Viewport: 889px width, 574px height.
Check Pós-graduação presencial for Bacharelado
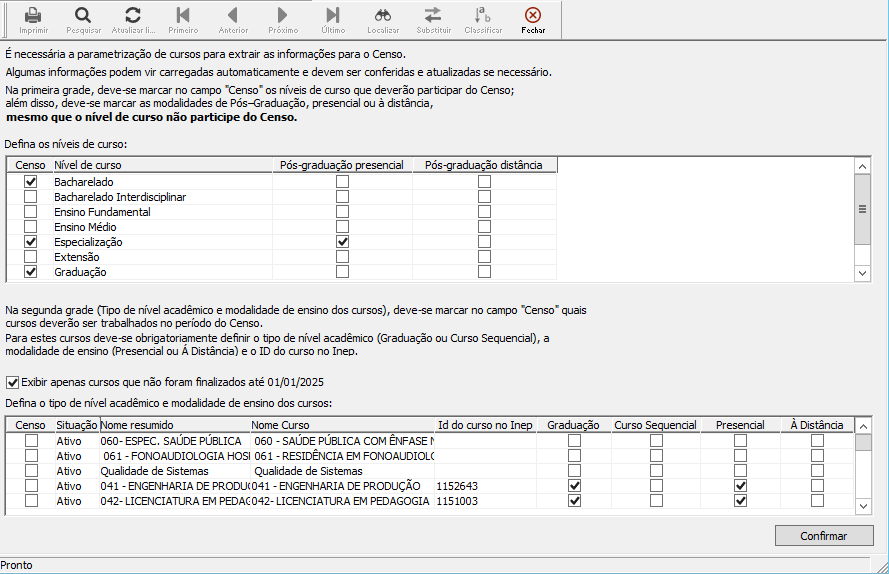coord(342,182)
